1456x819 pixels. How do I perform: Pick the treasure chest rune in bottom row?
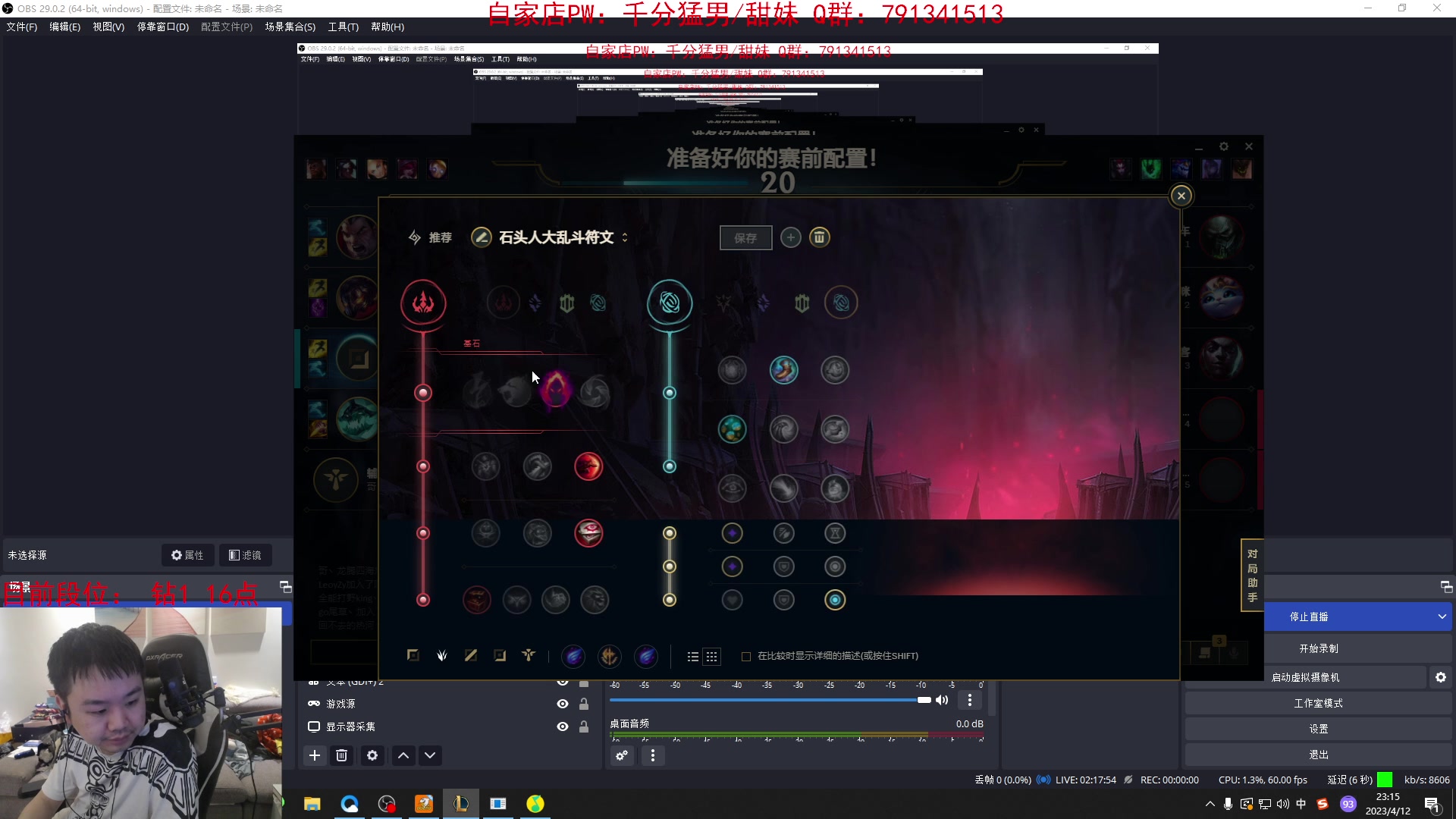pyautogui.click(x=477, y=600)
